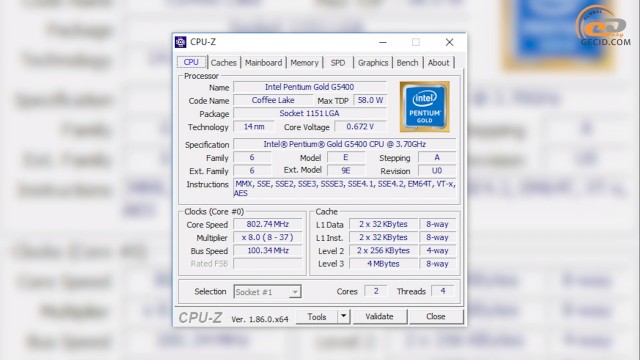Switch to the Caches tab

click(x=223, y=63)
